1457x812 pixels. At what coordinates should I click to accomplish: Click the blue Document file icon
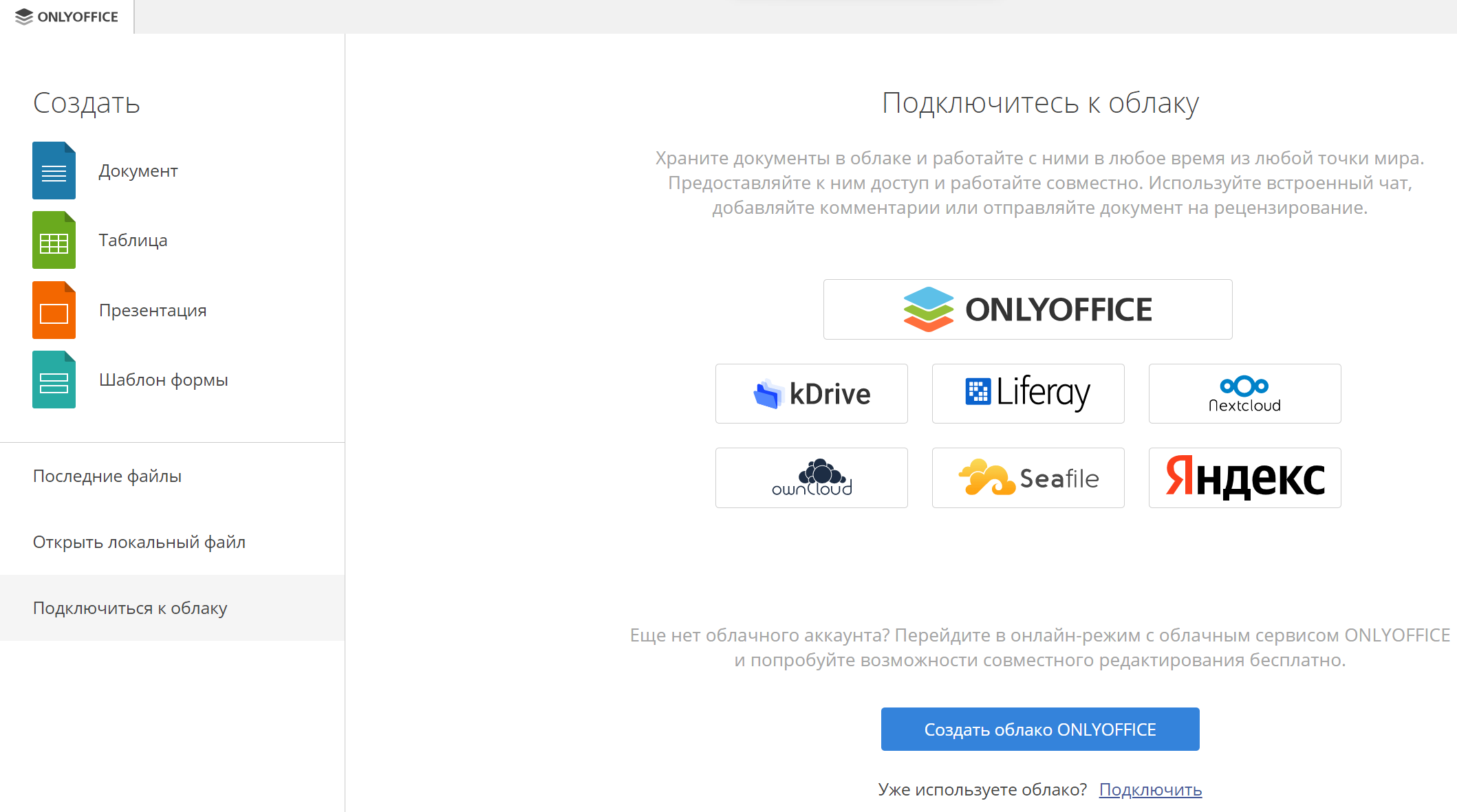pyautogui.click(x=54, y=171)
